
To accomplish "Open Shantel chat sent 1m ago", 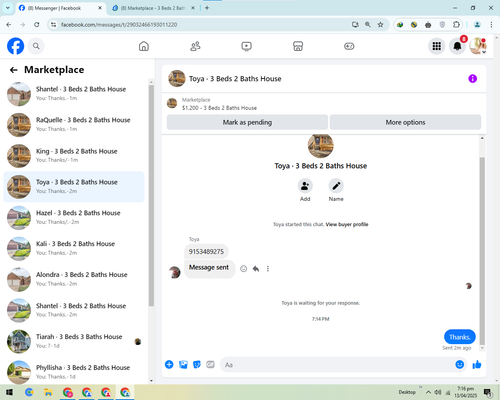I will pos(74,94).
